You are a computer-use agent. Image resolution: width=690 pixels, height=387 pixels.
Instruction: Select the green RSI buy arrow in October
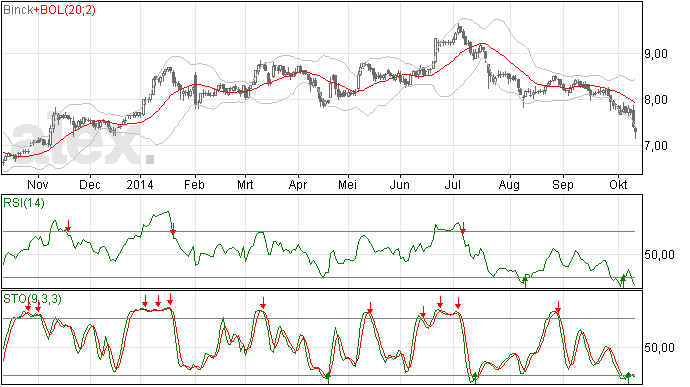point(623,281)
